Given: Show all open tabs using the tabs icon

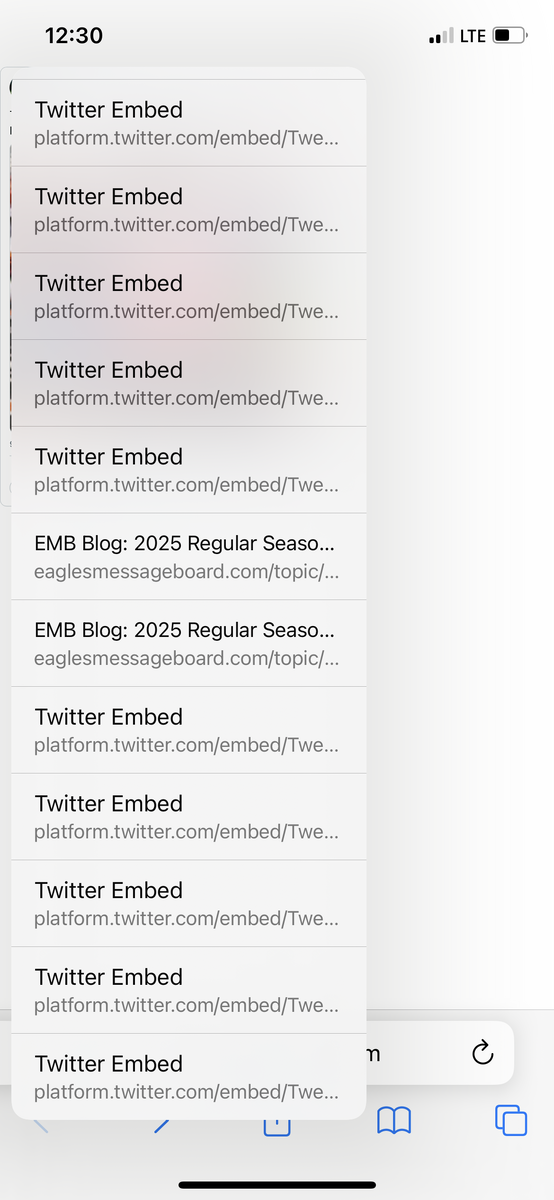Looking at the screenshot, I should [511, 1120].
